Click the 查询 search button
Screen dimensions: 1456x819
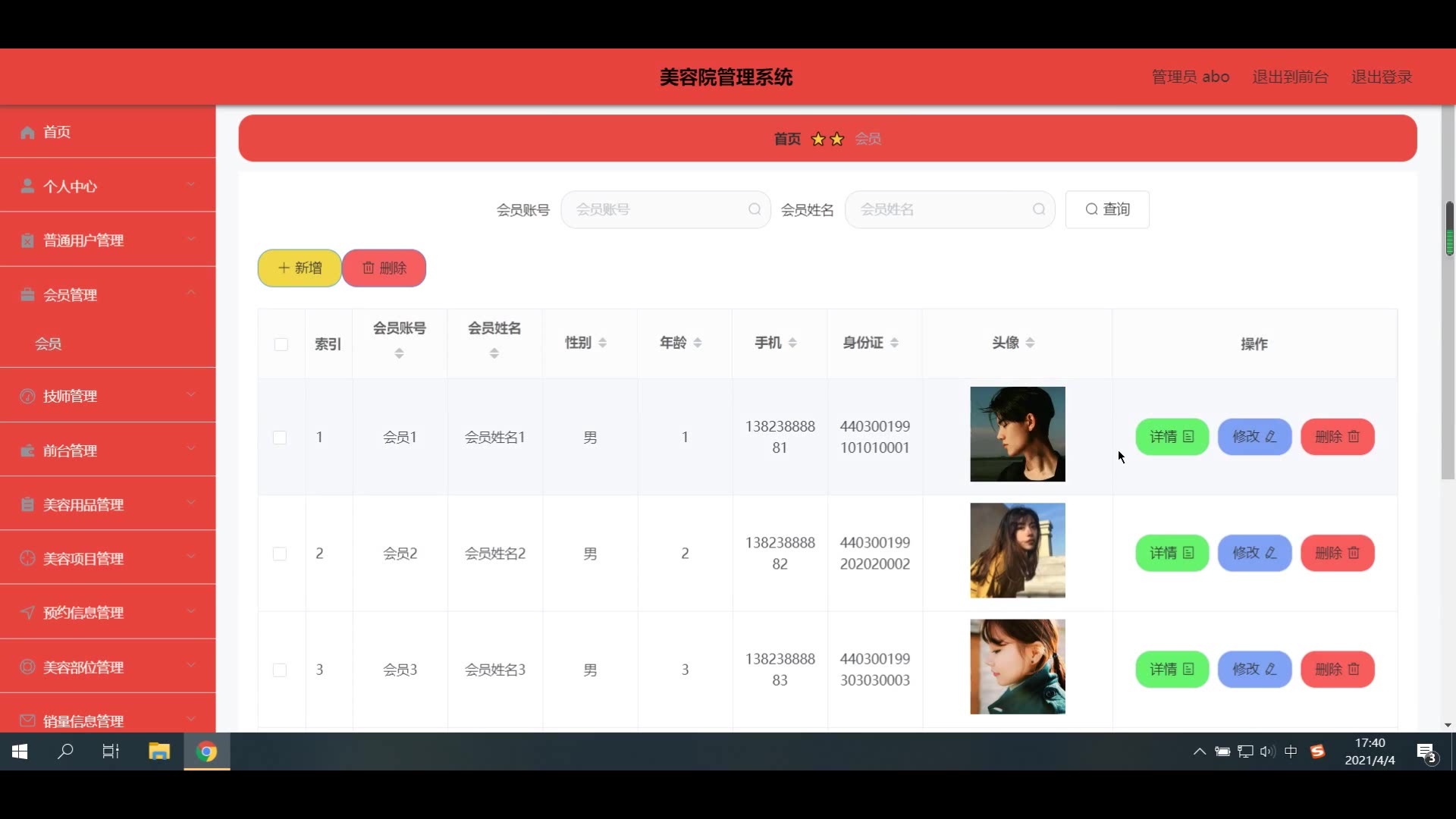pyautogui.click(x=1107, y=209)
